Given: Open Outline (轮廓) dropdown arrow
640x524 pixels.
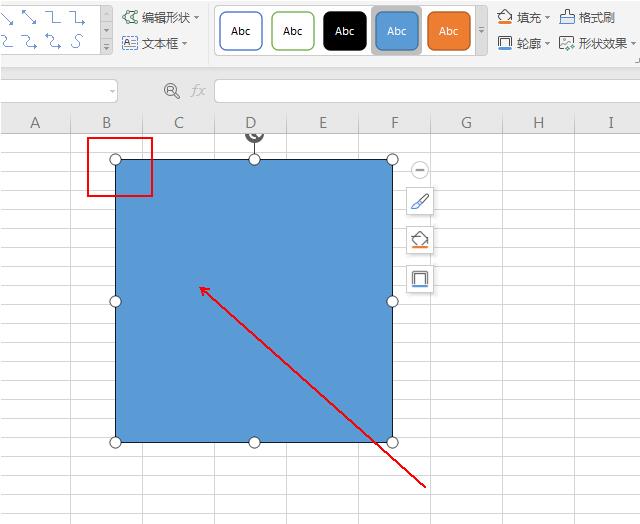Looking at the screenshot, I should pos(547,43).
